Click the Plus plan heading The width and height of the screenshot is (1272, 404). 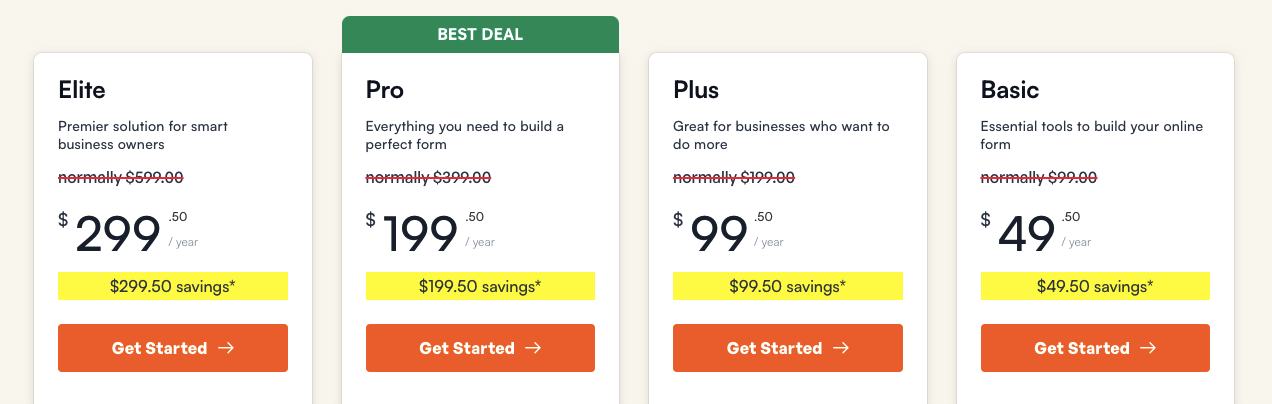click(696, 90)
